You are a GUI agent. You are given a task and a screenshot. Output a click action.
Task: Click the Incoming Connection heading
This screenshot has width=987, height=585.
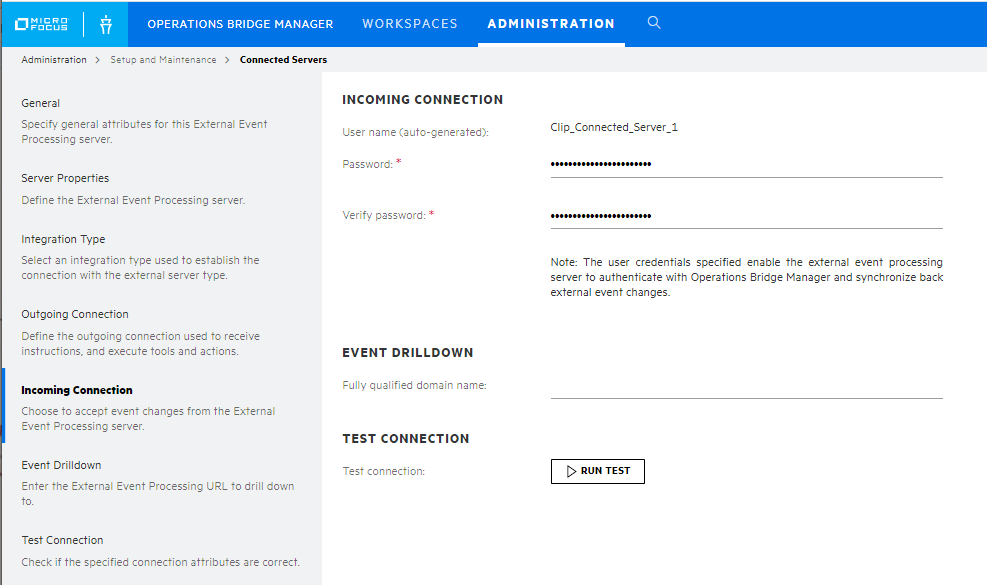pyautogui.click(x=422, y=99)
